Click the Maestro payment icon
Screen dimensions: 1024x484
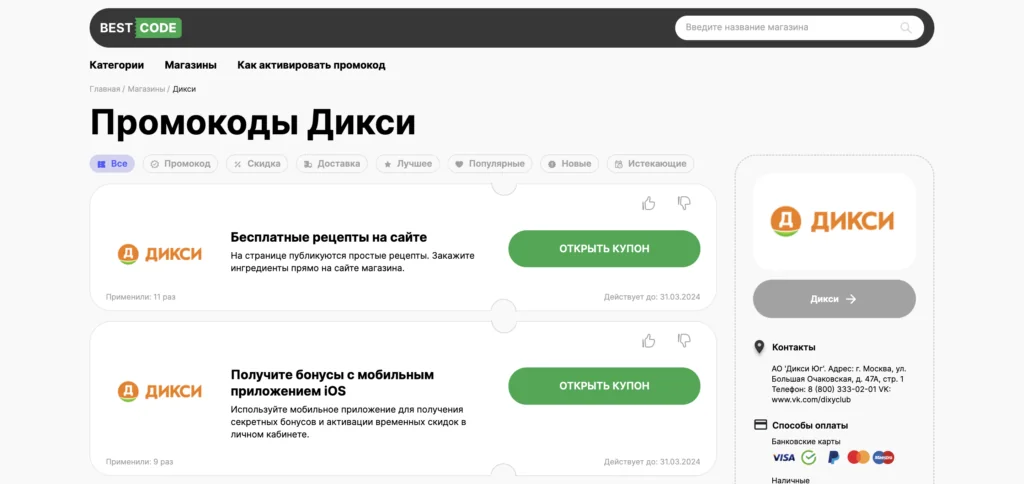883,457
